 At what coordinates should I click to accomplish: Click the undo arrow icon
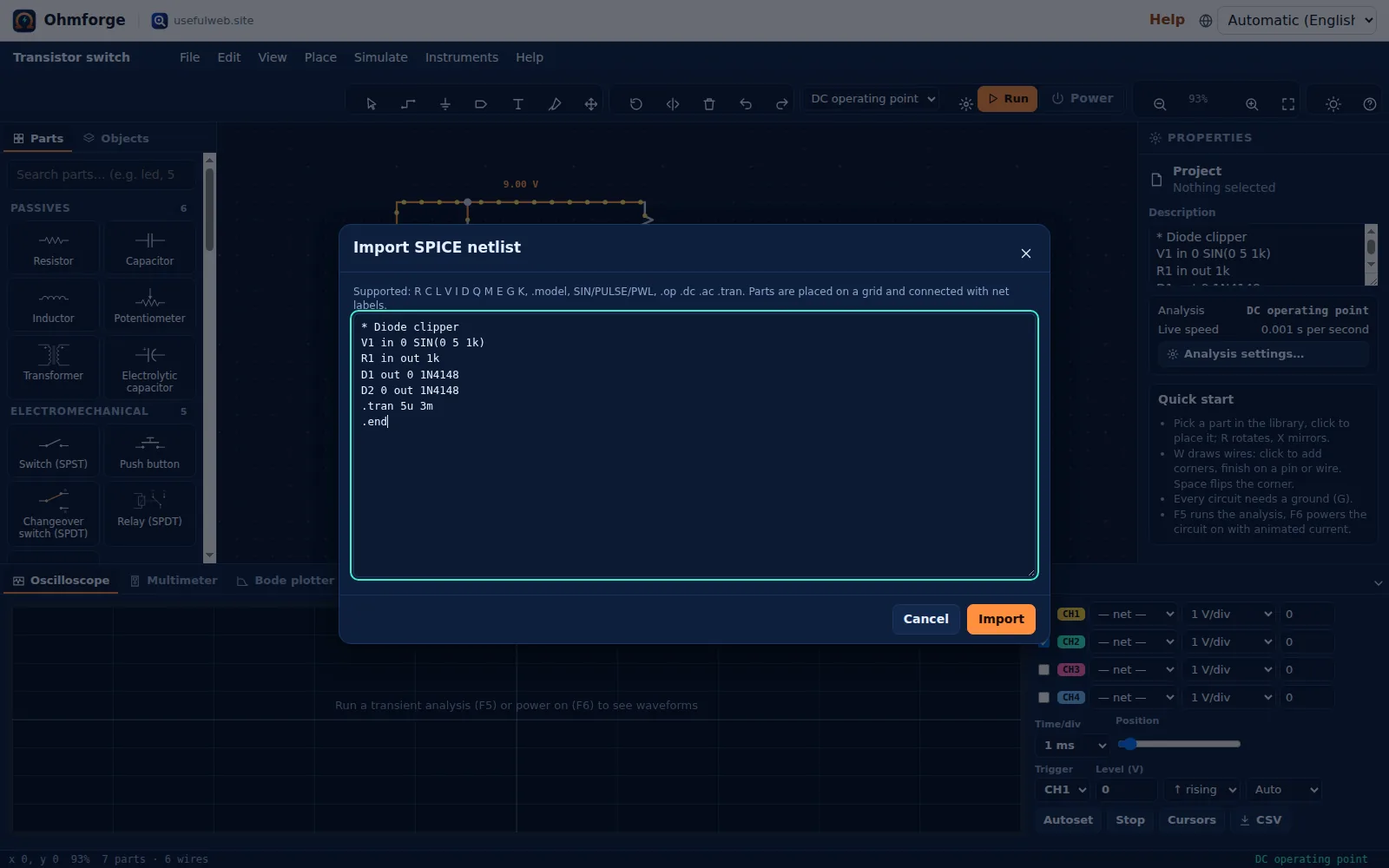coord(745,104)
